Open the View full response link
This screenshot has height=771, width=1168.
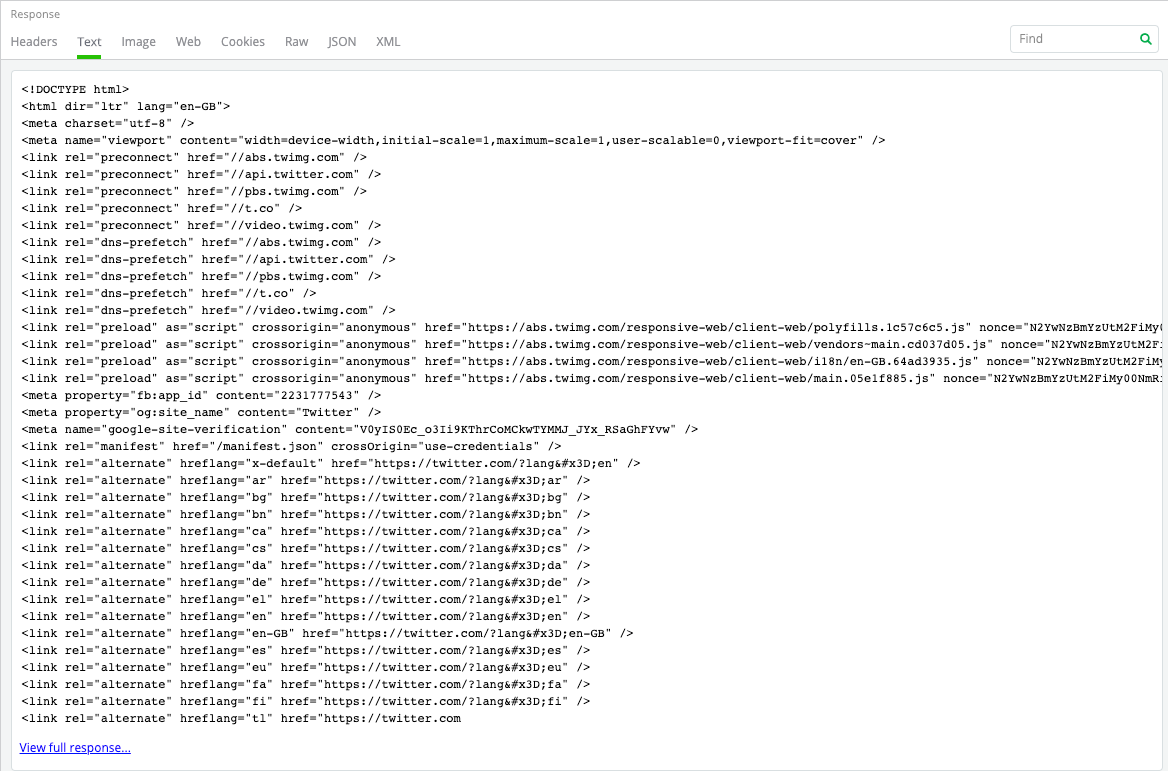75,747
